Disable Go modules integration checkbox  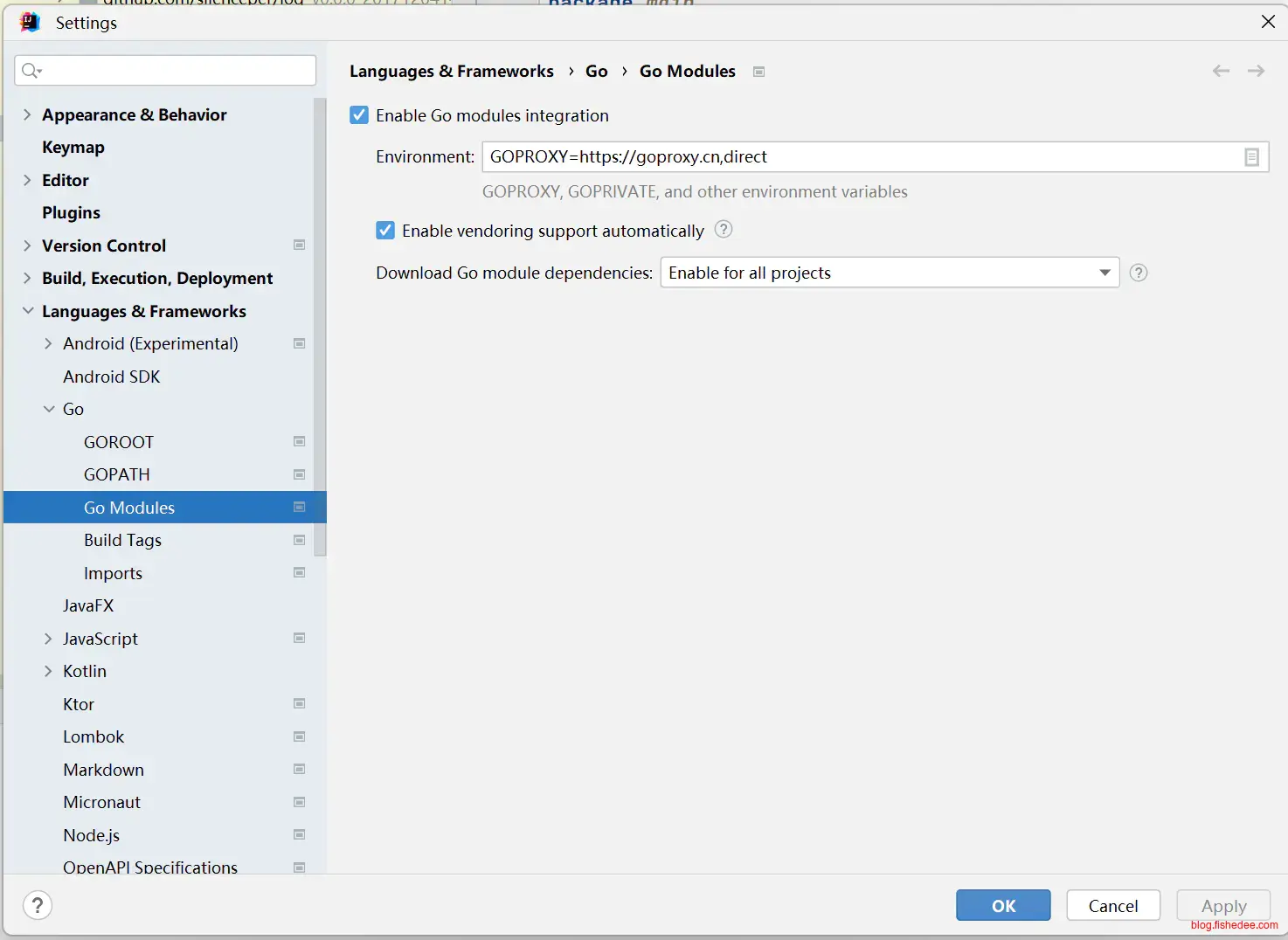tap(359, 115)
